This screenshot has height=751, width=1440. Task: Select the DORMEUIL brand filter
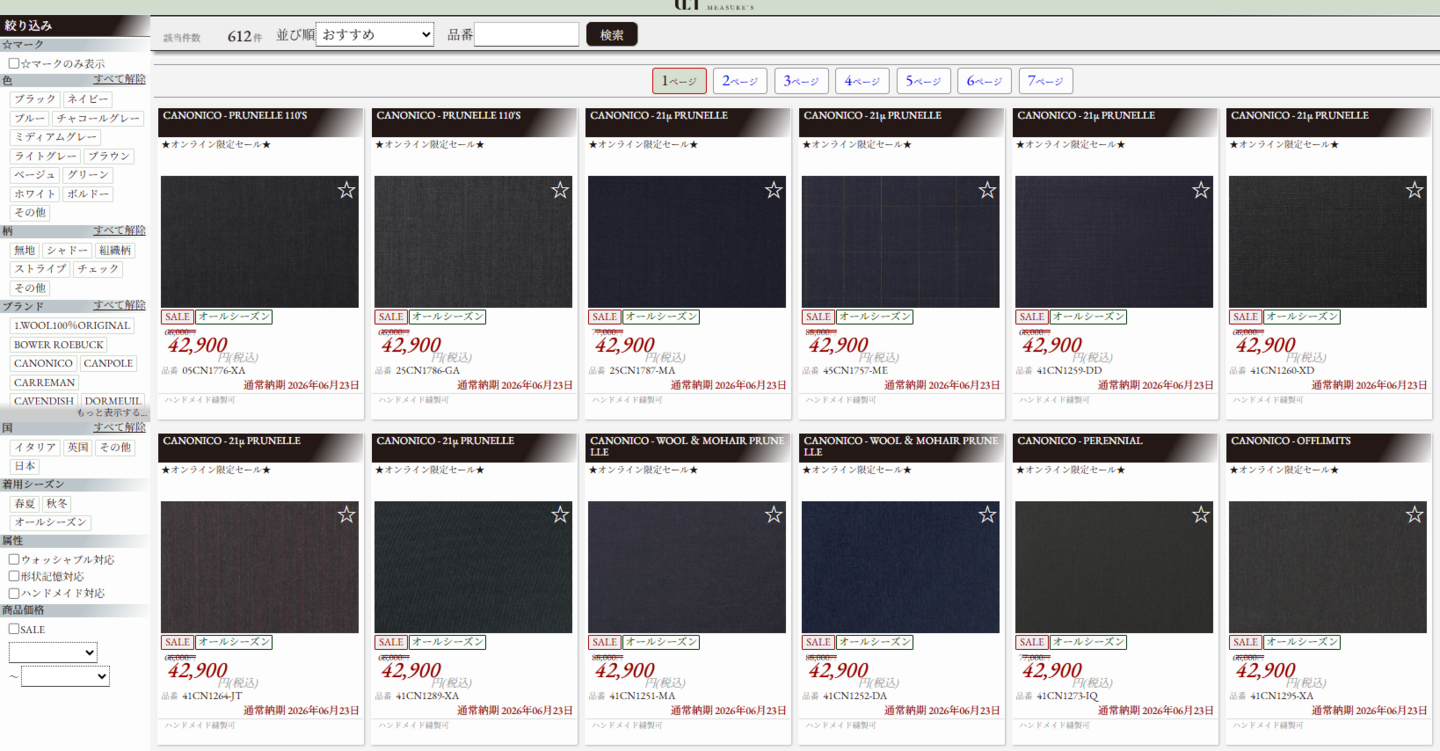point(113,401)
